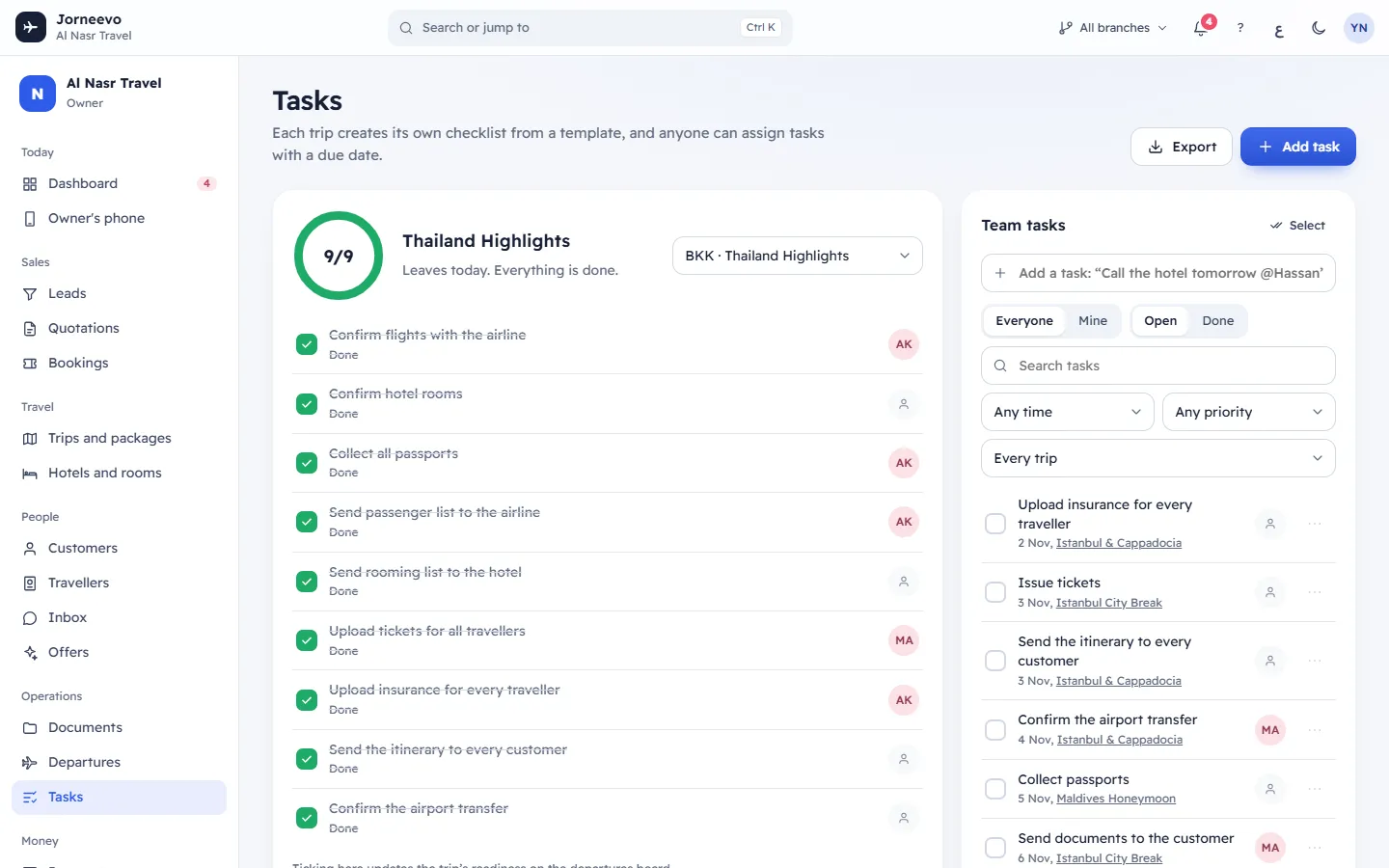The height and width of the screenshot is (868, 1389).
Task: Click AK avatar on Send passenger list row
Action: 904,522
